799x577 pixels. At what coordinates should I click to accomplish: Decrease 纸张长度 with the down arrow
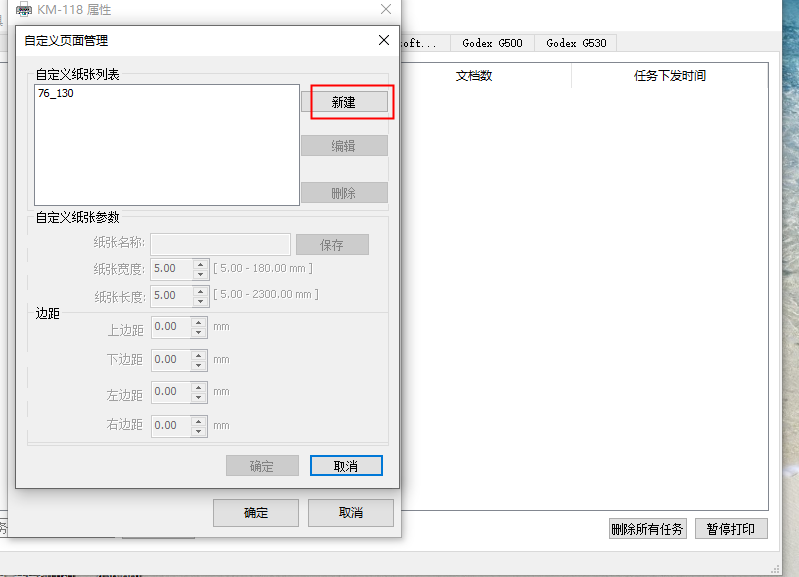(200, 301)
